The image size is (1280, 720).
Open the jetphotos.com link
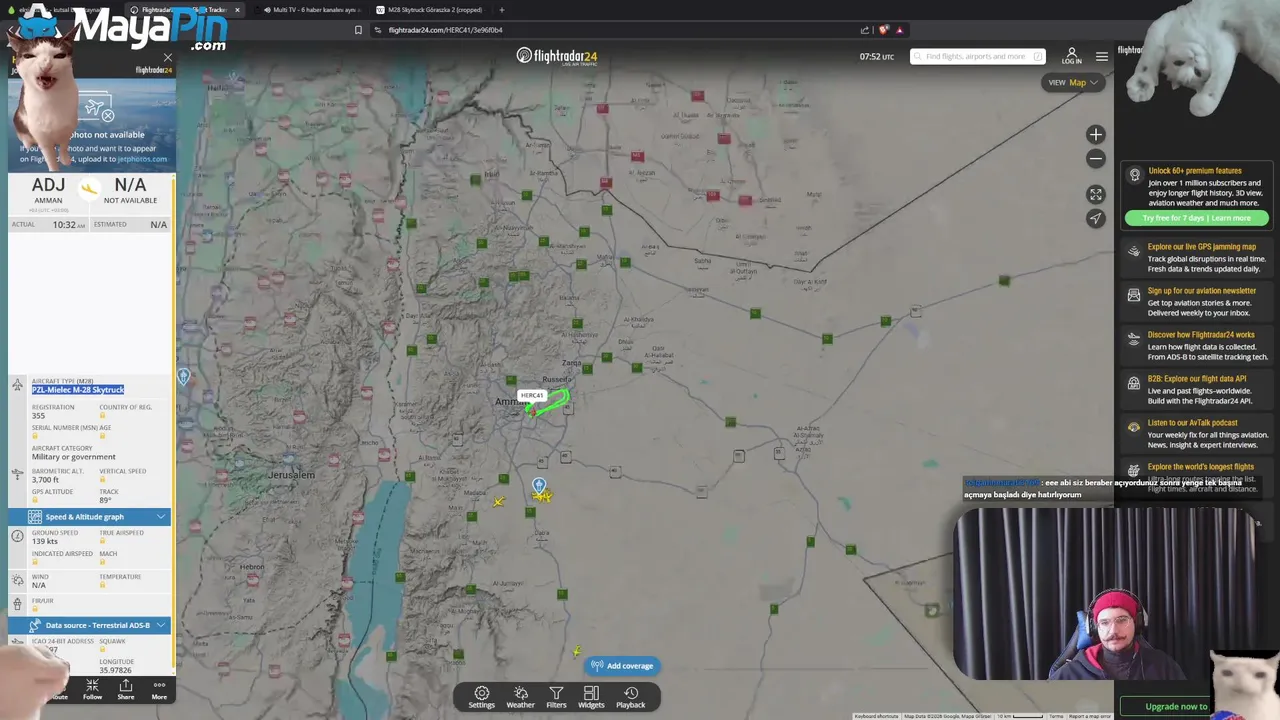coord(142,159)
